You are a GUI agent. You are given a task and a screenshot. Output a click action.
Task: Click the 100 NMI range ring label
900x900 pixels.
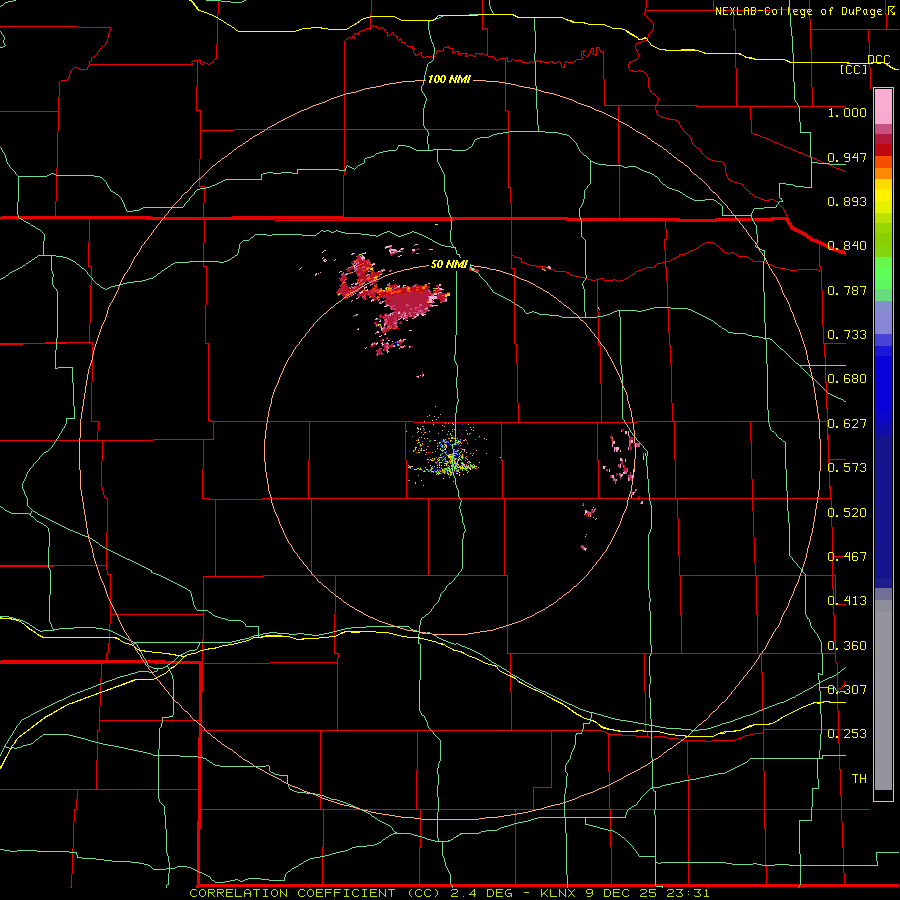click(x=449, y=79)
